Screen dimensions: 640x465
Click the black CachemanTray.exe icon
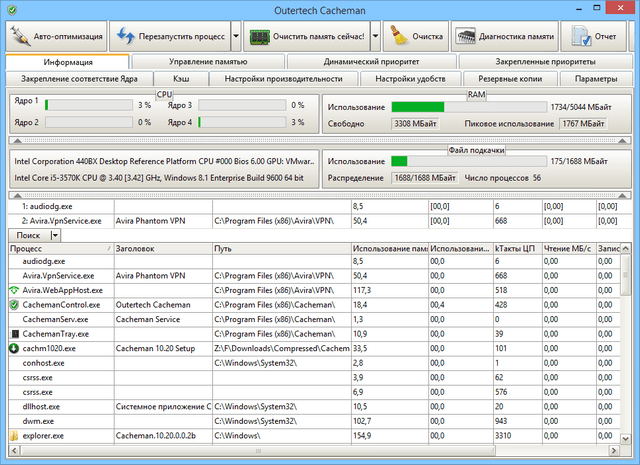14,334
